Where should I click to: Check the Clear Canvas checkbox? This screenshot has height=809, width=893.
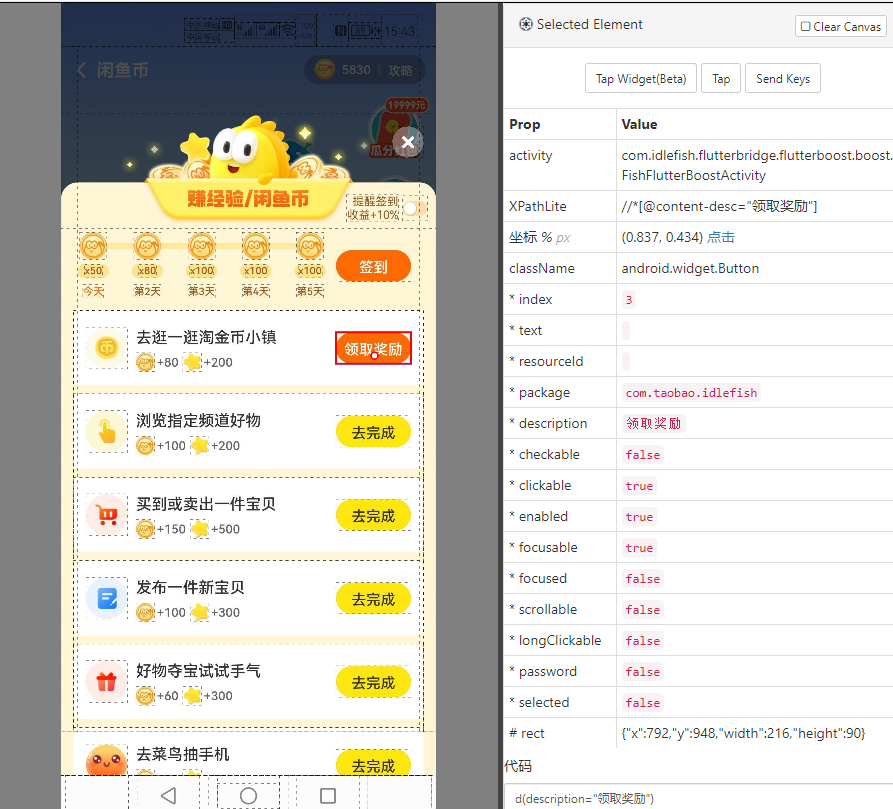click(x=805, y=26)
